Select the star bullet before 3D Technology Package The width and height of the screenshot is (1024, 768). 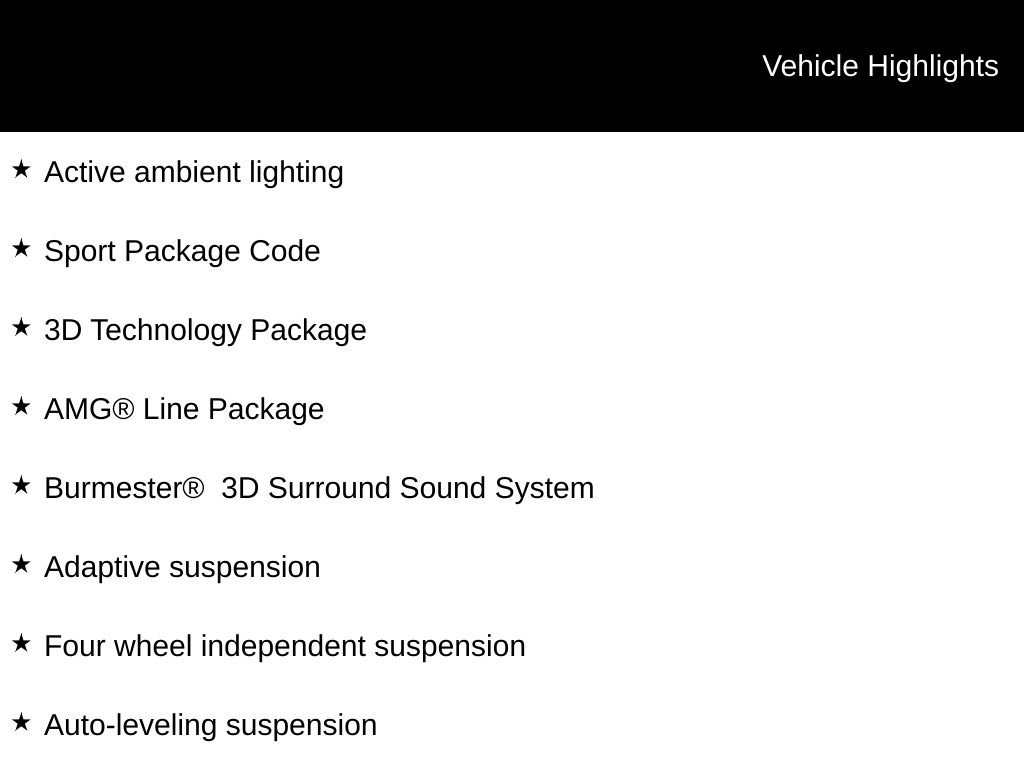(21, 327)
